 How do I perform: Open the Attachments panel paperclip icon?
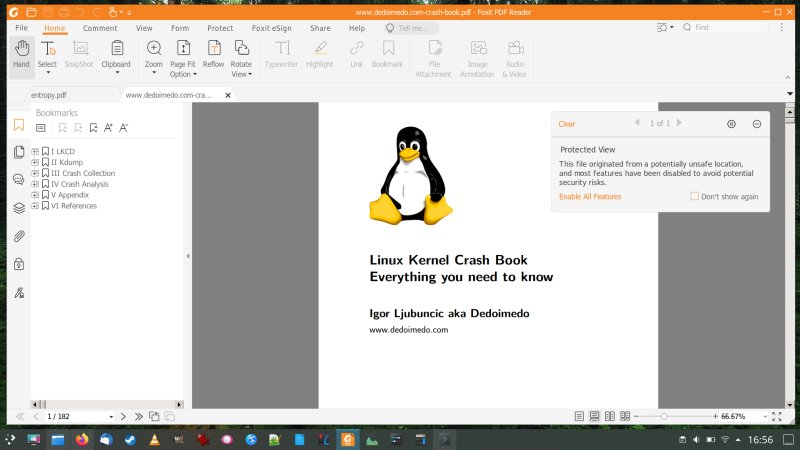[18, 237]
